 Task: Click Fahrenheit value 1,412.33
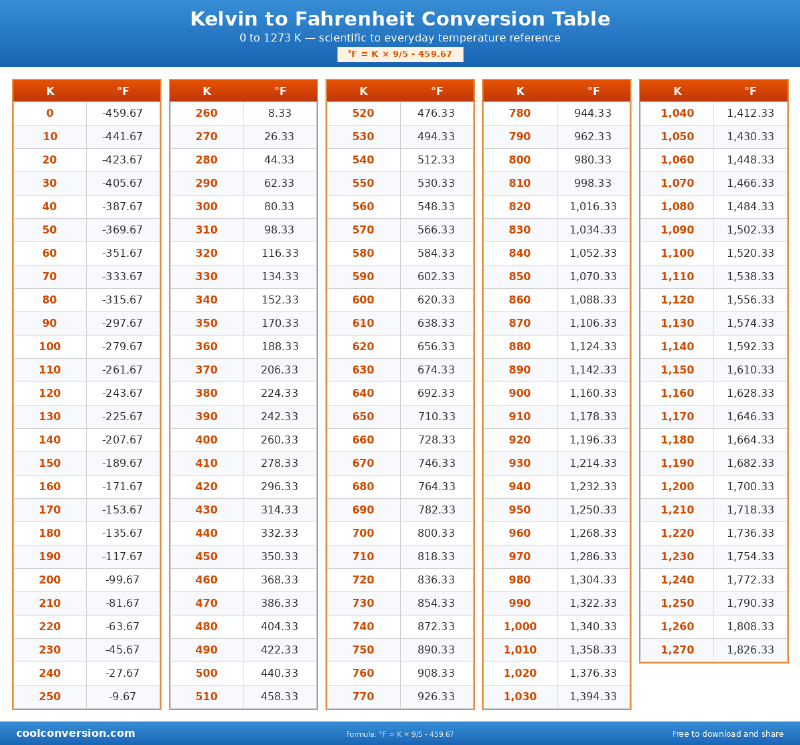click(x=751, y=113)
